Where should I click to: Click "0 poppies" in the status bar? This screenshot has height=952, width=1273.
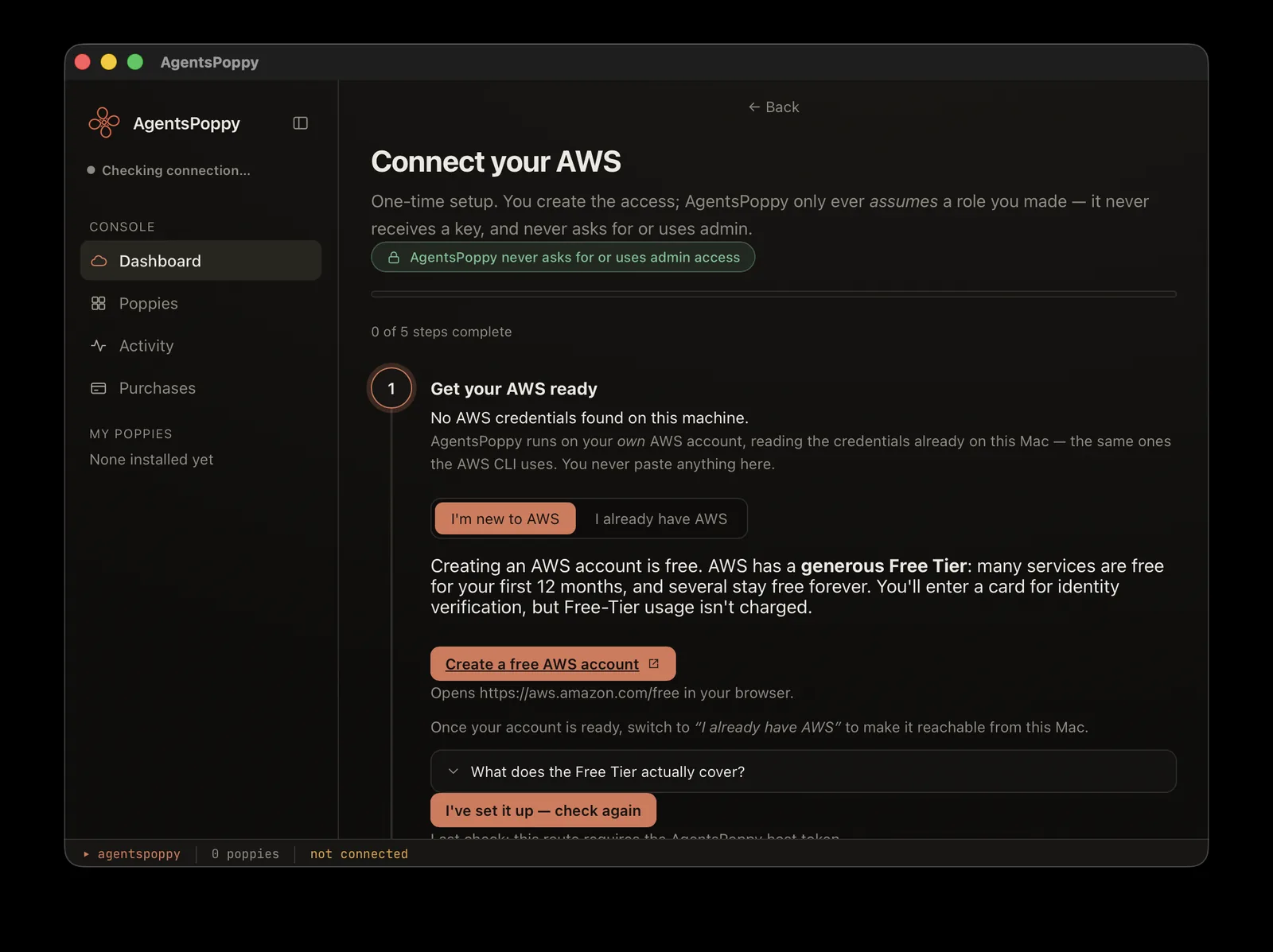coord(245,854)
